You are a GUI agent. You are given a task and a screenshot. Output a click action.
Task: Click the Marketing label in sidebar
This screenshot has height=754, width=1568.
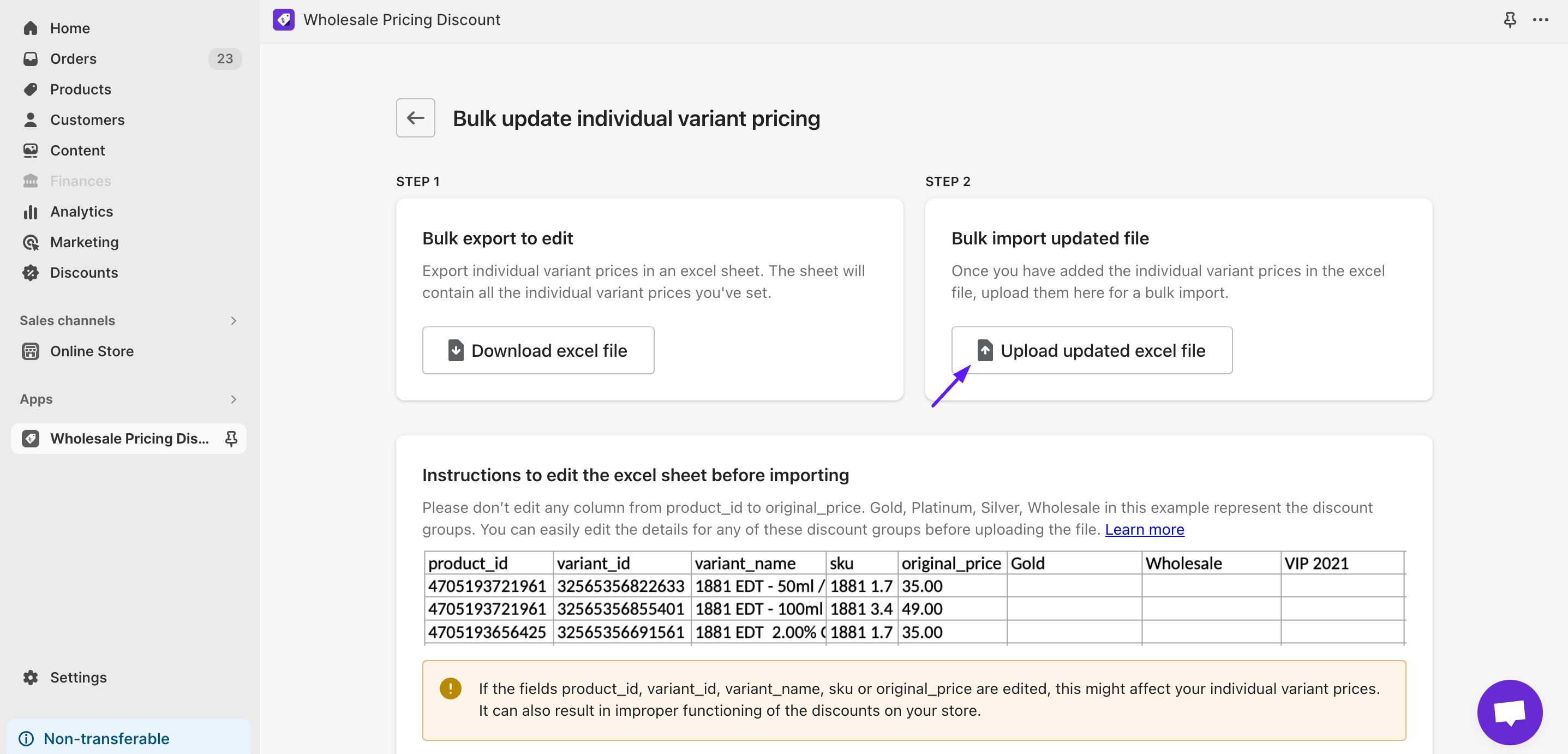coord(85,242)
